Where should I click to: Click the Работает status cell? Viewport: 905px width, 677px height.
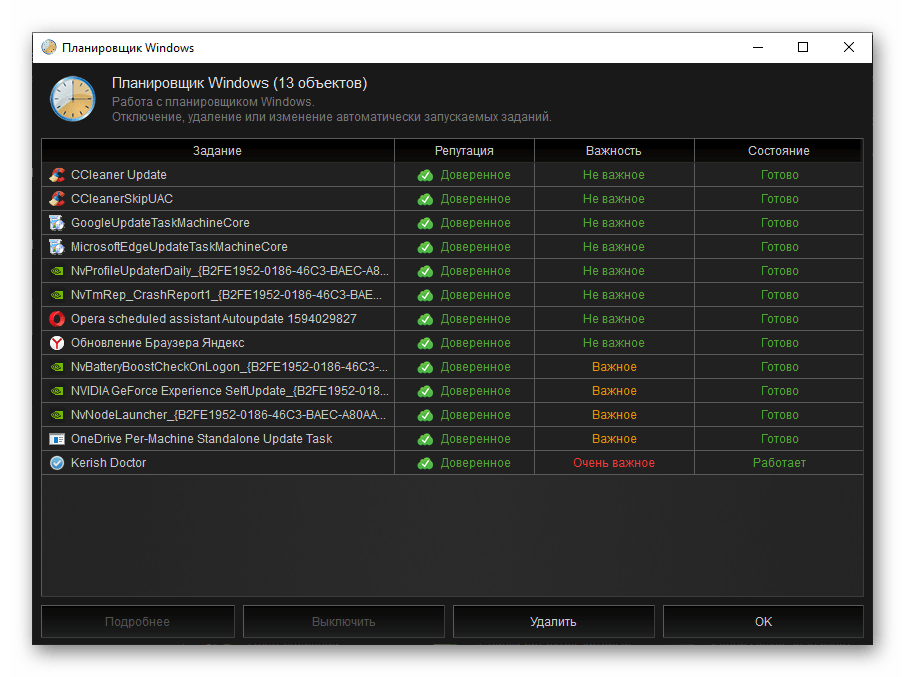point(779,463)
